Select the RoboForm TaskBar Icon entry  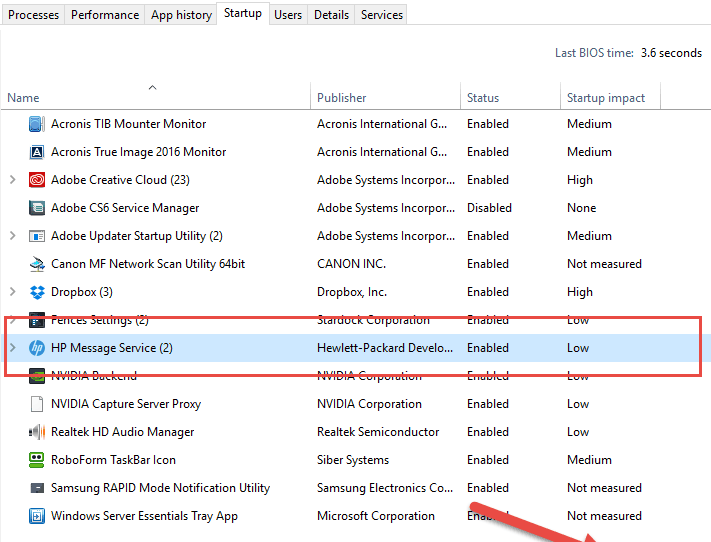[356, 460]
